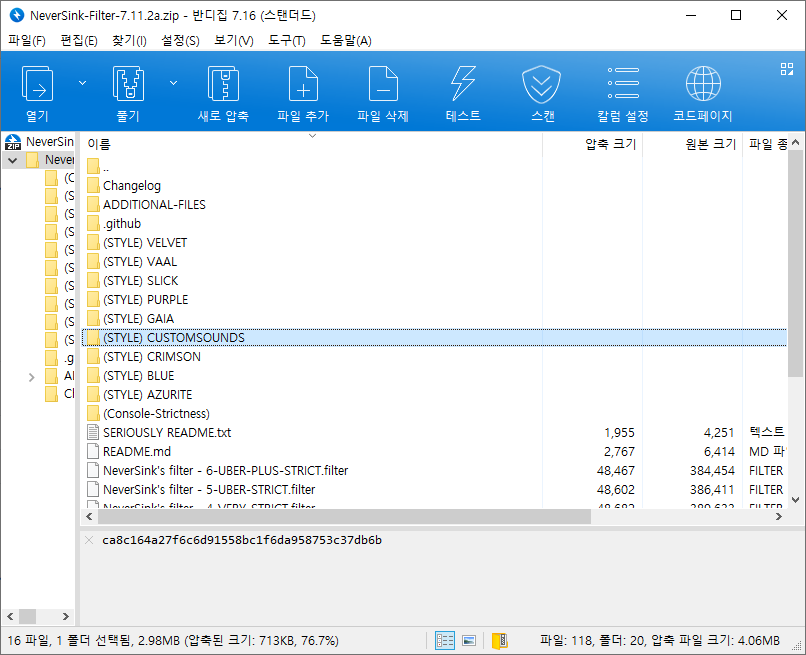Click the zip folder icon in status bar
This screenshot has height=655, width=806.
(499, 641)
